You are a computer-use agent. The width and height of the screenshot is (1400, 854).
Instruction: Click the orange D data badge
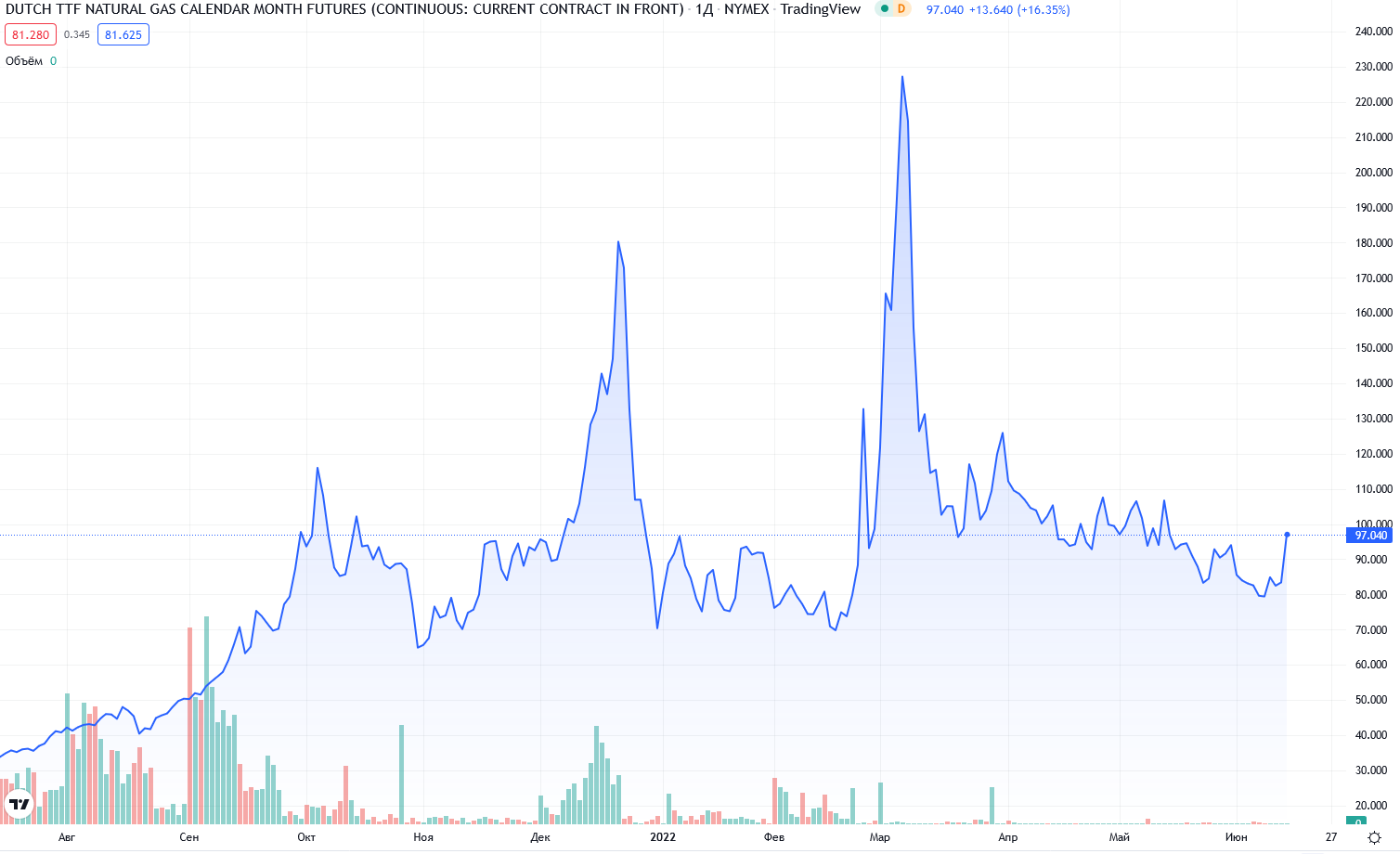coord(901,9)
